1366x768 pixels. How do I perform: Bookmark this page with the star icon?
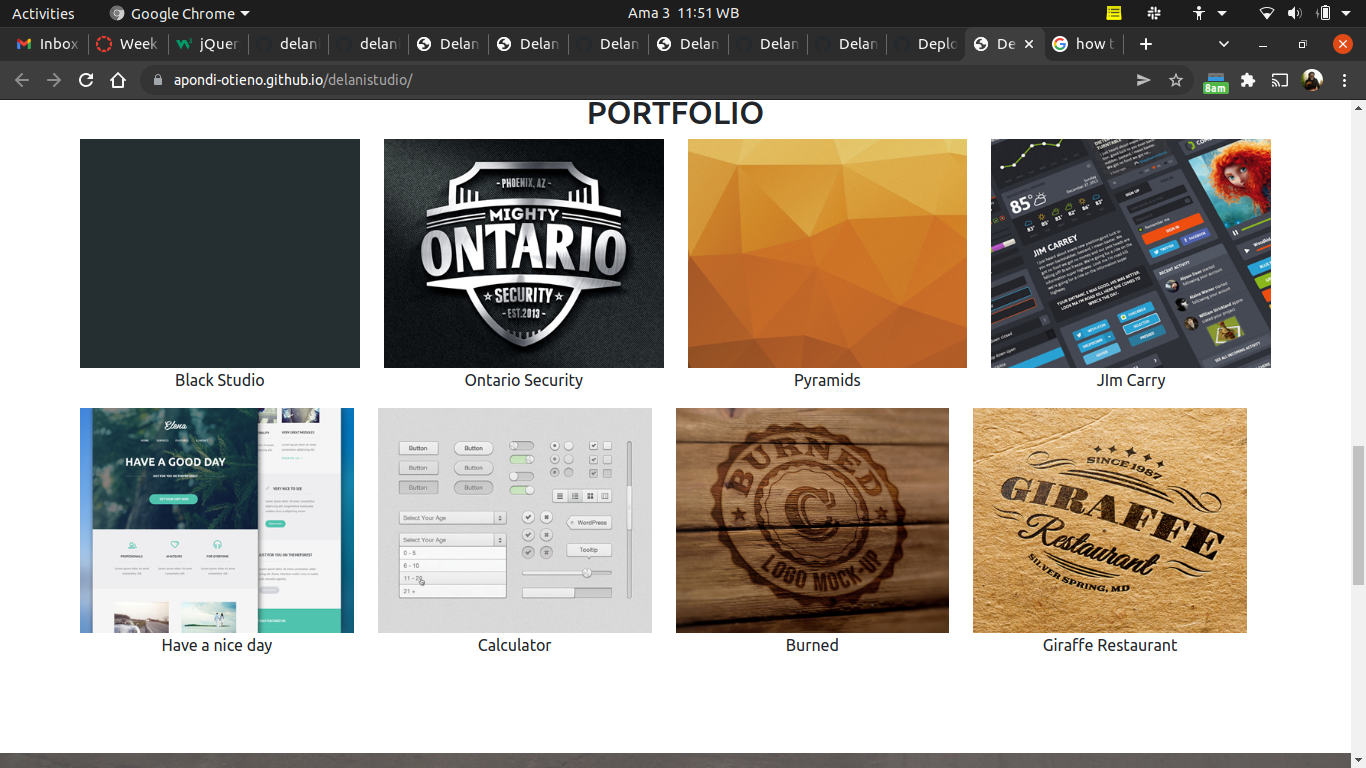(x=1176, y=80)
